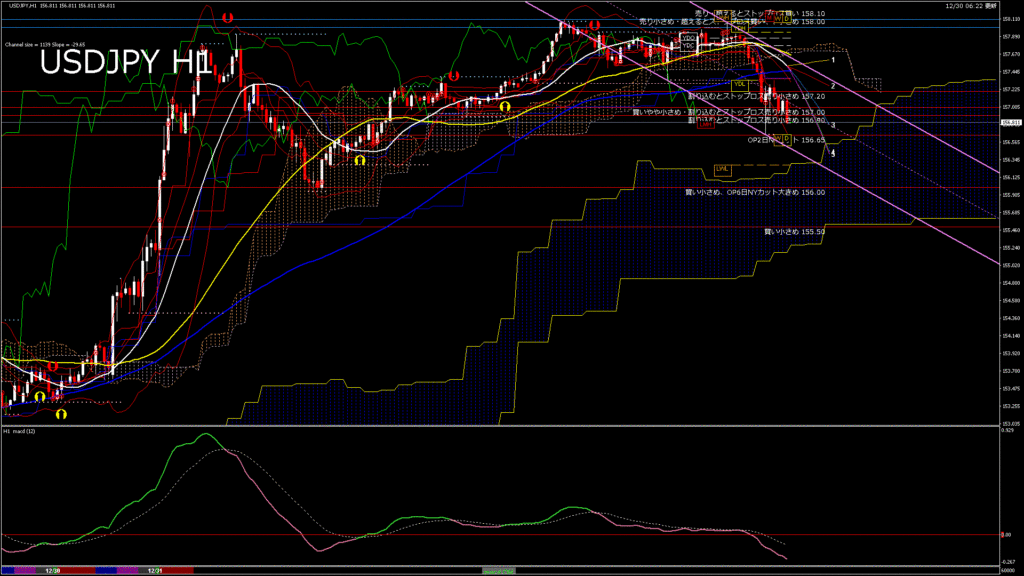
Task: Select the 155.50 small buy annotation
Action: point(794,232)
